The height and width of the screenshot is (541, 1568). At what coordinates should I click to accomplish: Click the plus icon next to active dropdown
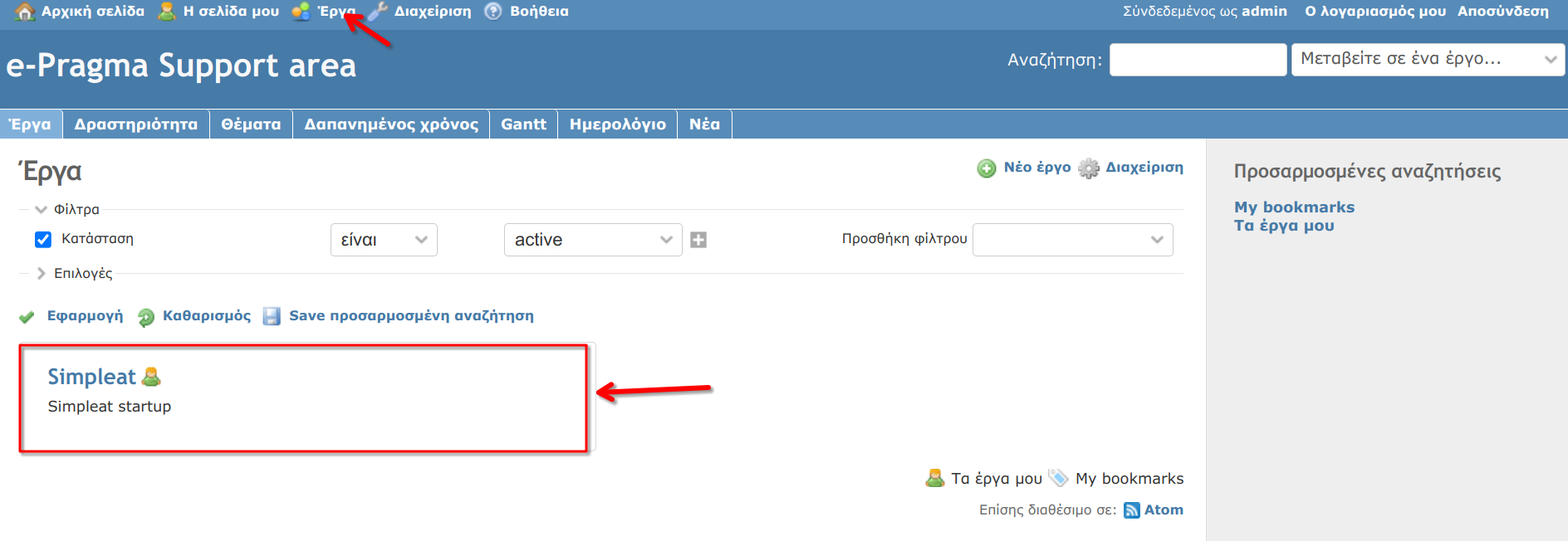[x=698, y=240]
